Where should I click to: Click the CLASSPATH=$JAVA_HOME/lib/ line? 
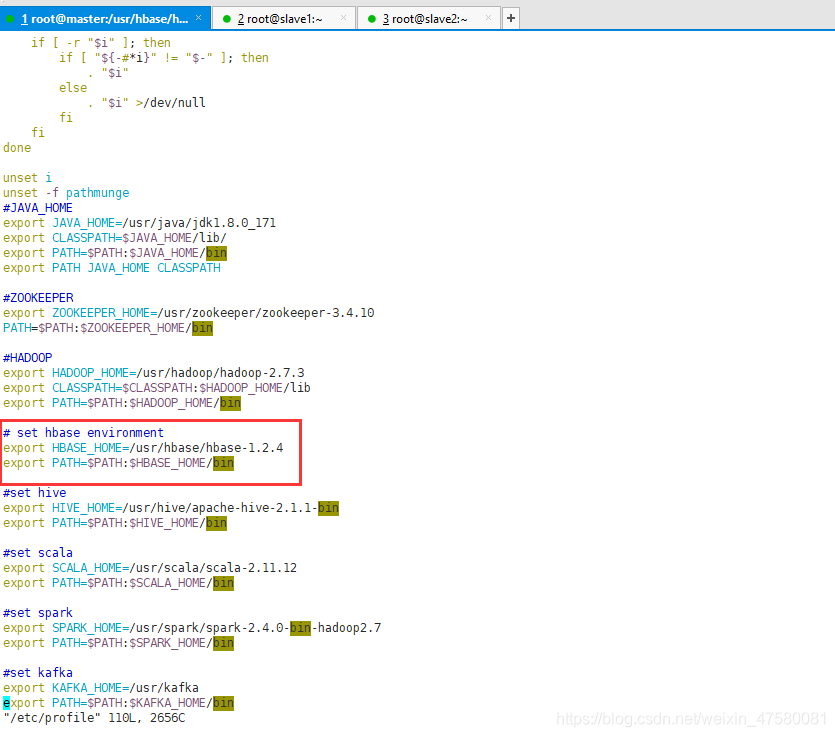point(115,238)
